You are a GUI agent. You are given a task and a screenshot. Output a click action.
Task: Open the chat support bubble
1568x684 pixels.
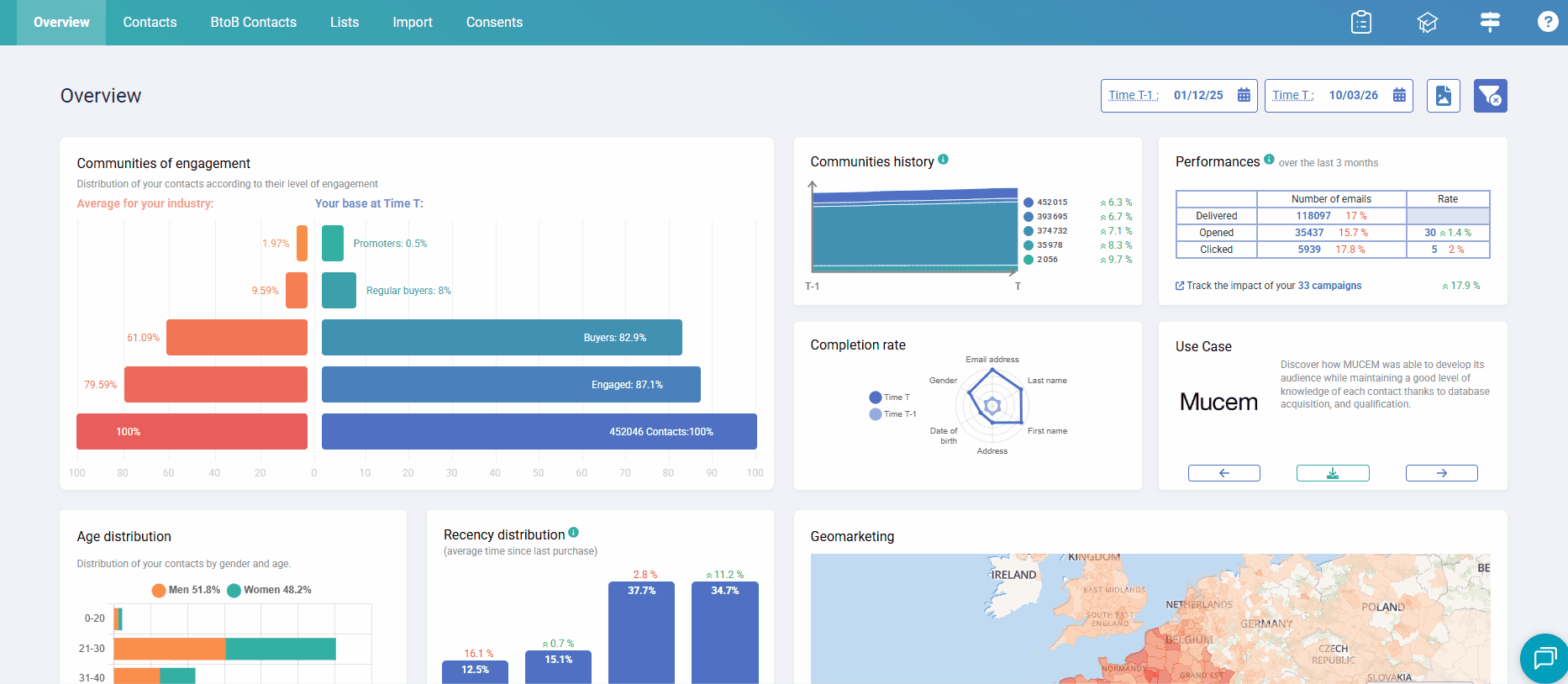(x=1544, y=658)
